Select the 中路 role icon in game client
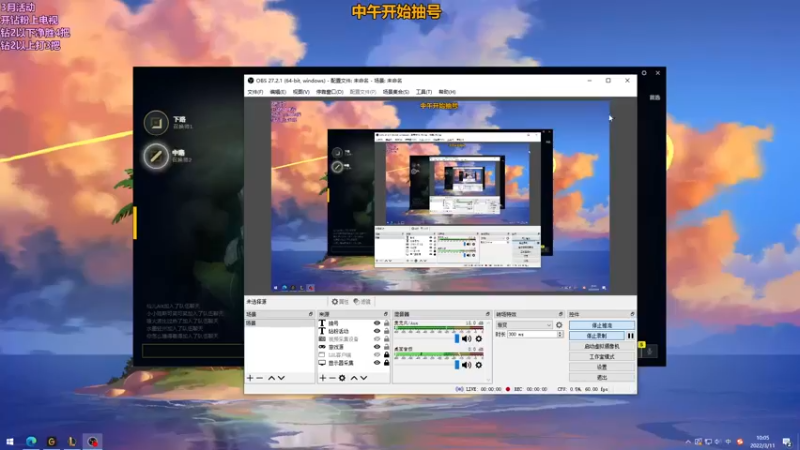This screenshot has height=450, width=800. 156,156
